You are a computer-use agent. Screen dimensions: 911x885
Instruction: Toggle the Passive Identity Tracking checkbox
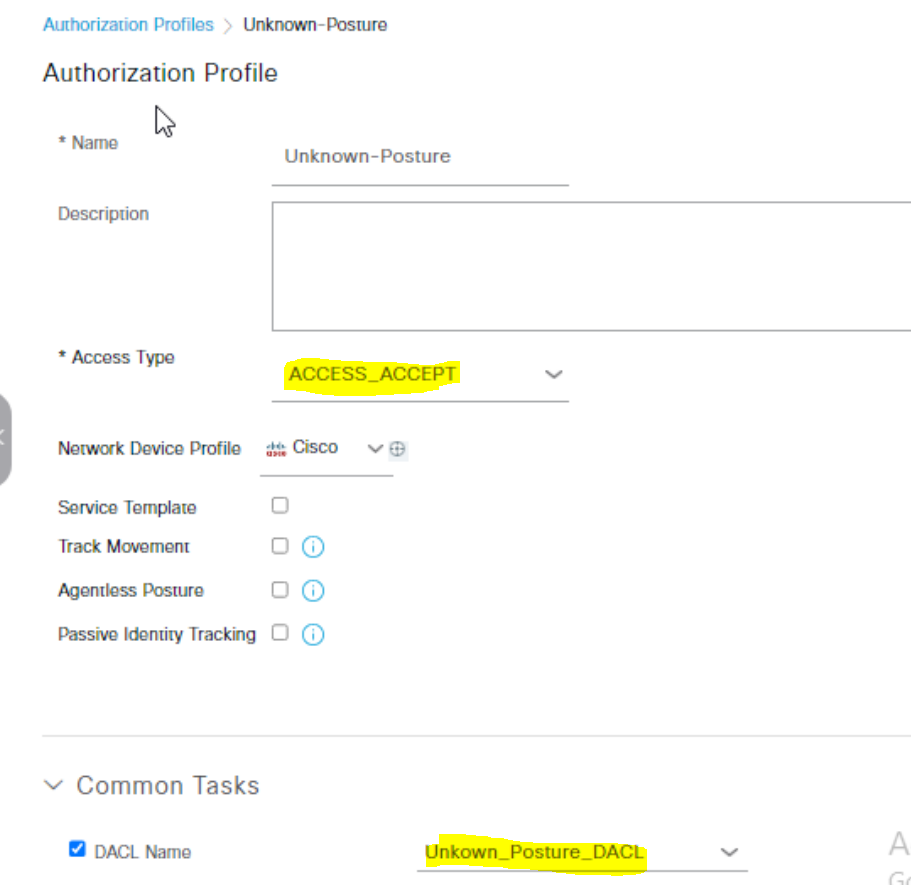click(x=280, y=633)
